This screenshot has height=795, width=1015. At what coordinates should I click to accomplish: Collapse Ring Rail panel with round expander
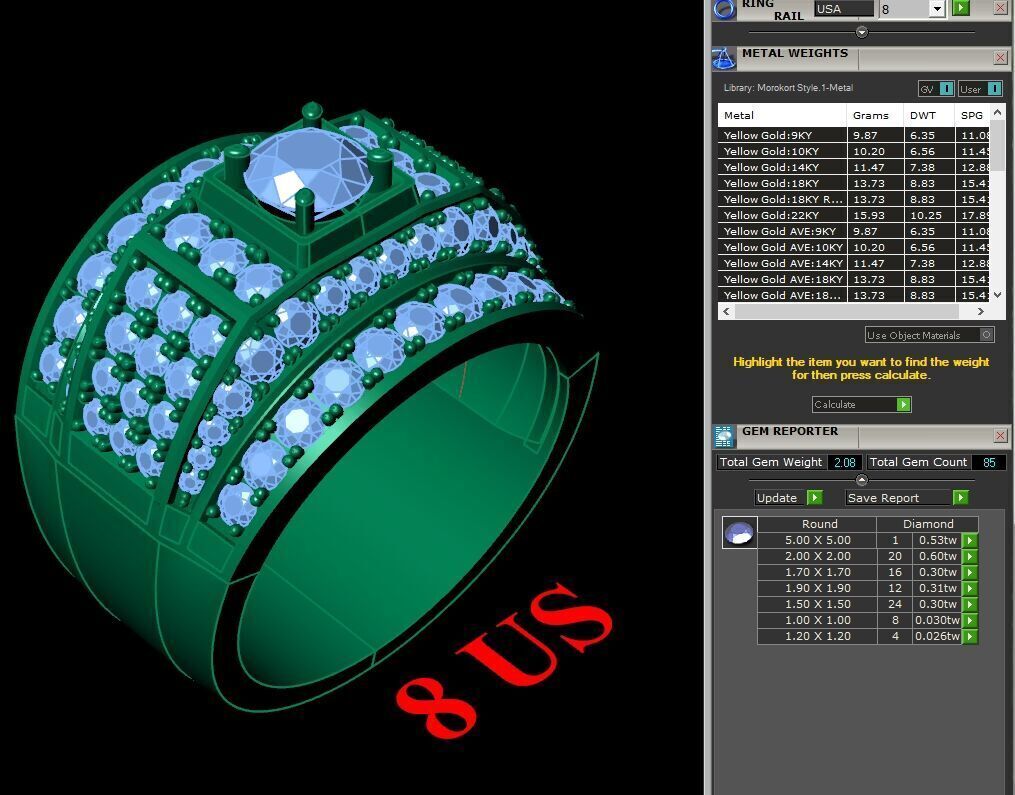click(862, 32)
